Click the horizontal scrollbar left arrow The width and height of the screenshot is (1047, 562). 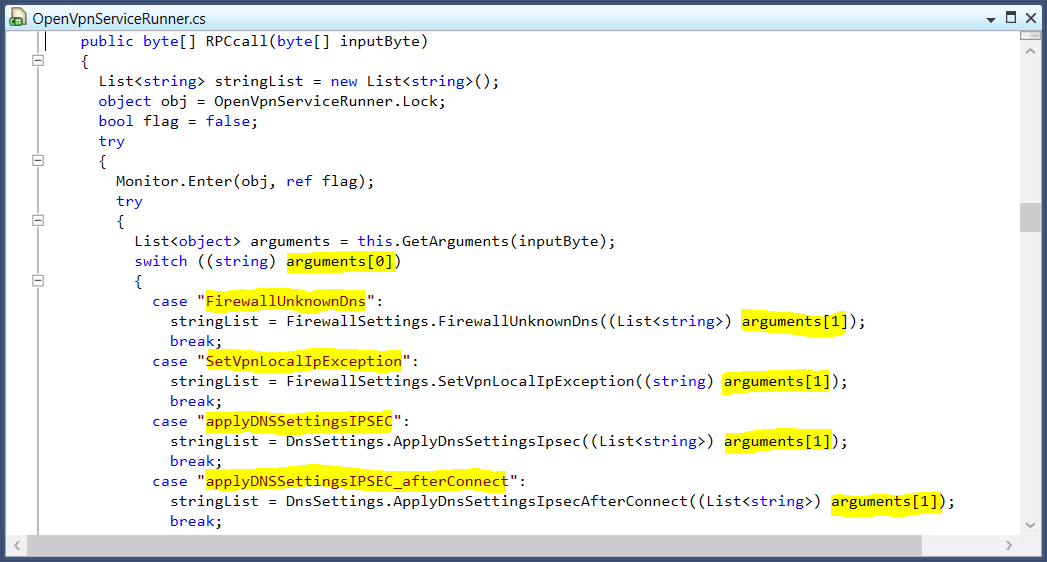point(17,545)
